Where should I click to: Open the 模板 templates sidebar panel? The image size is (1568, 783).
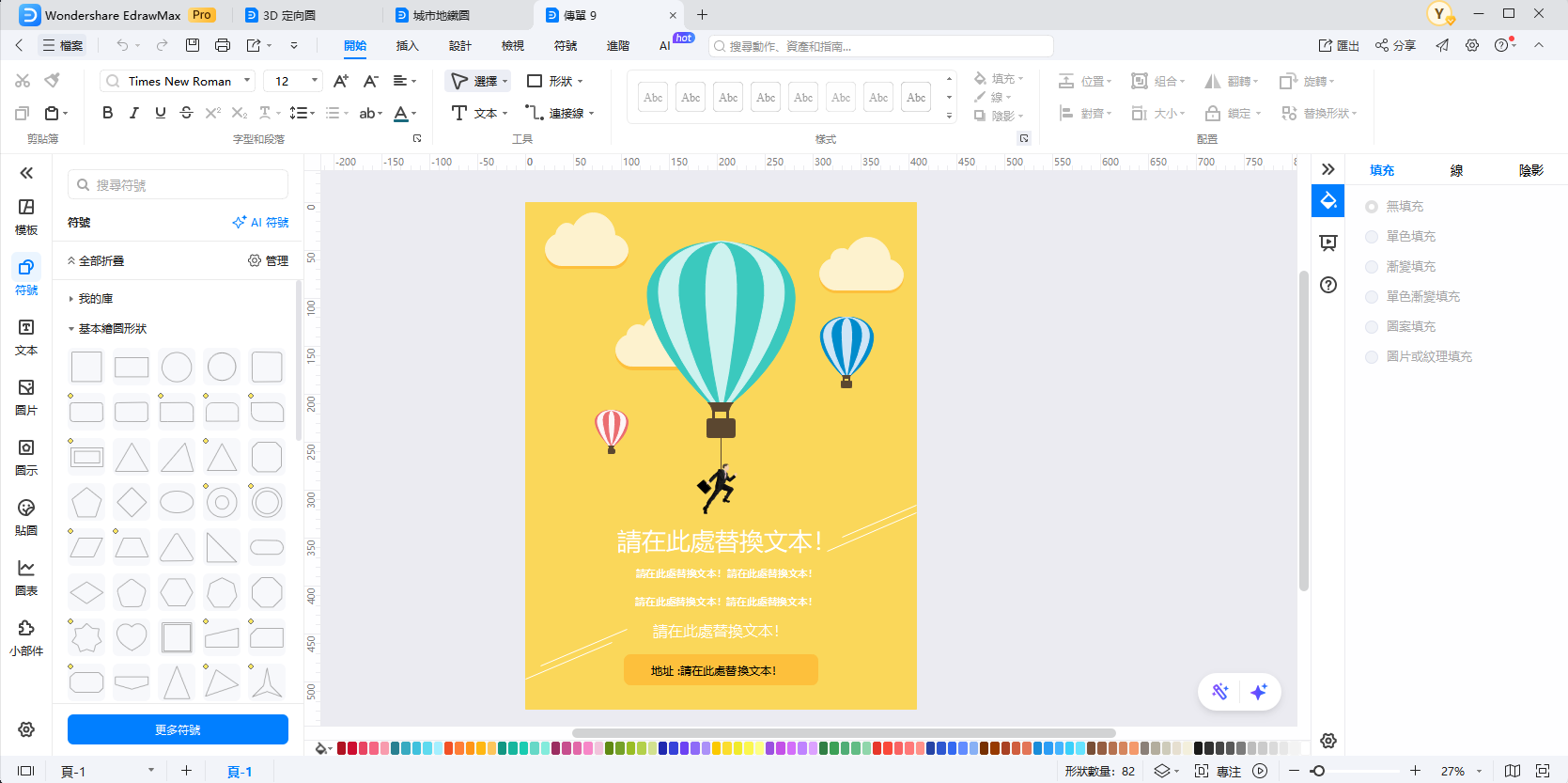(x=26, y=216)
